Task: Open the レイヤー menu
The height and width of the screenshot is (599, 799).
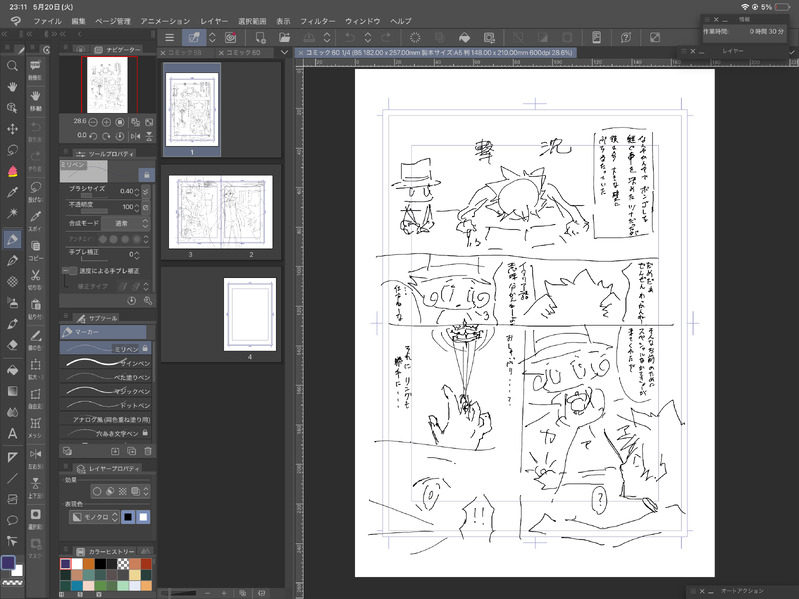Action: [x=214, y=21]
